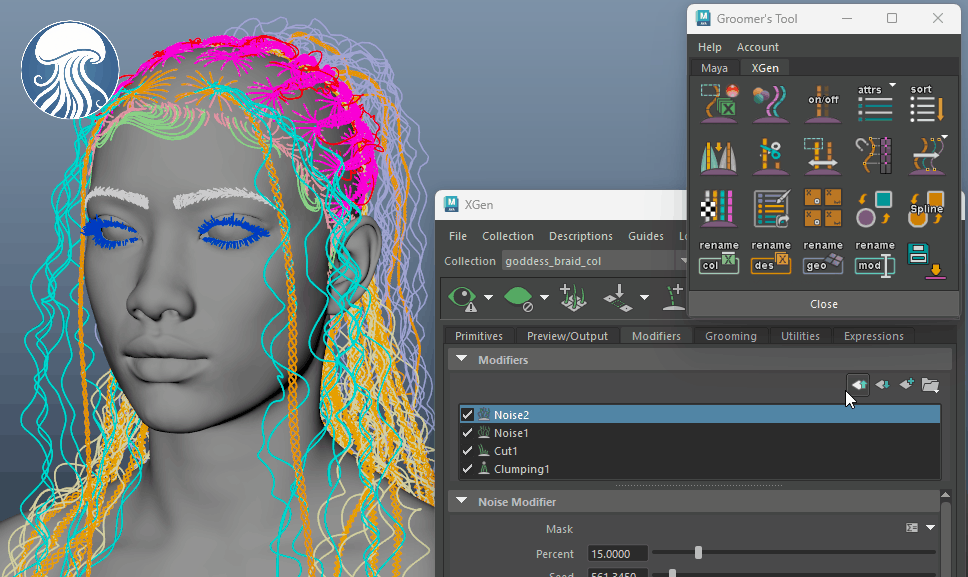The image size is (968, 577).
Task: Click the teal square purple circle swap icon
Action: click(x=875, y=208)
